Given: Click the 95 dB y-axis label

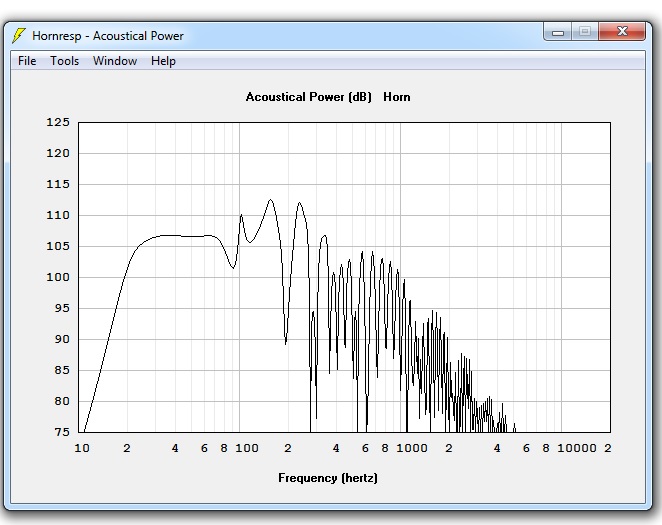Looking at the screenshot, I should [x=62, y=308].
